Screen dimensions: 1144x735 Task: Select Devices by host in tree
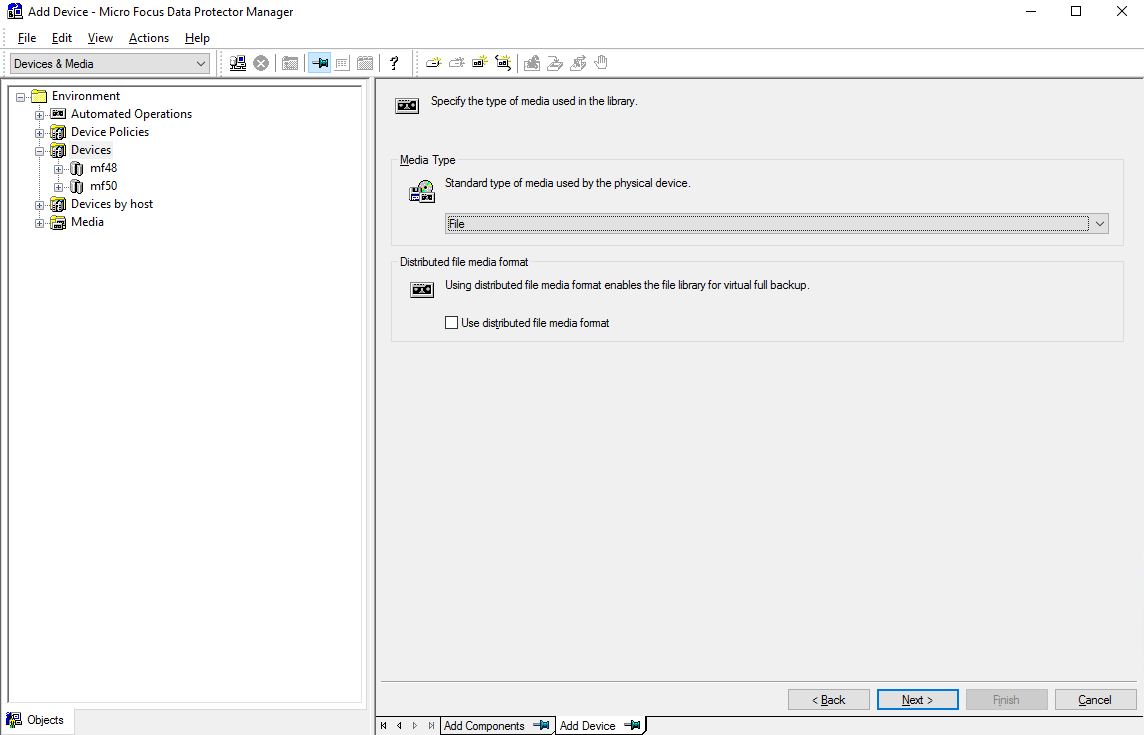[112, 204]
